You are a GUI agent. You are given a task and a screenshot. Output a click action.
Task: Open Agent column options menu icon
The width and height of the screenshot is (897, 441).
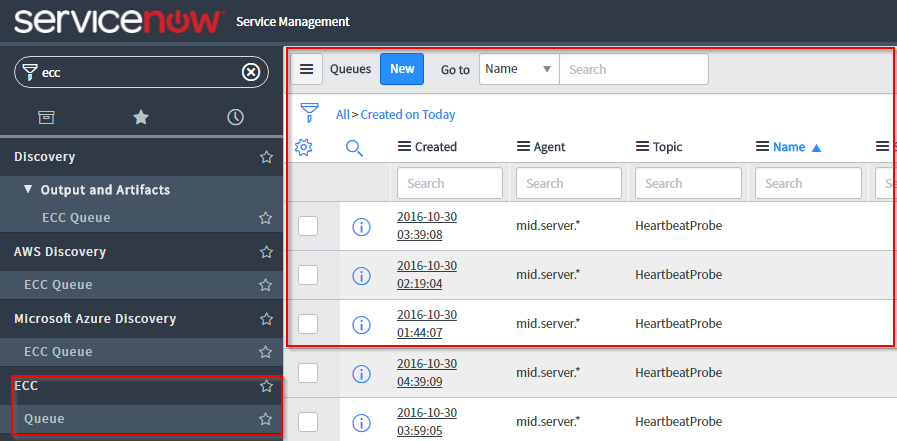[x=523, y=147]
